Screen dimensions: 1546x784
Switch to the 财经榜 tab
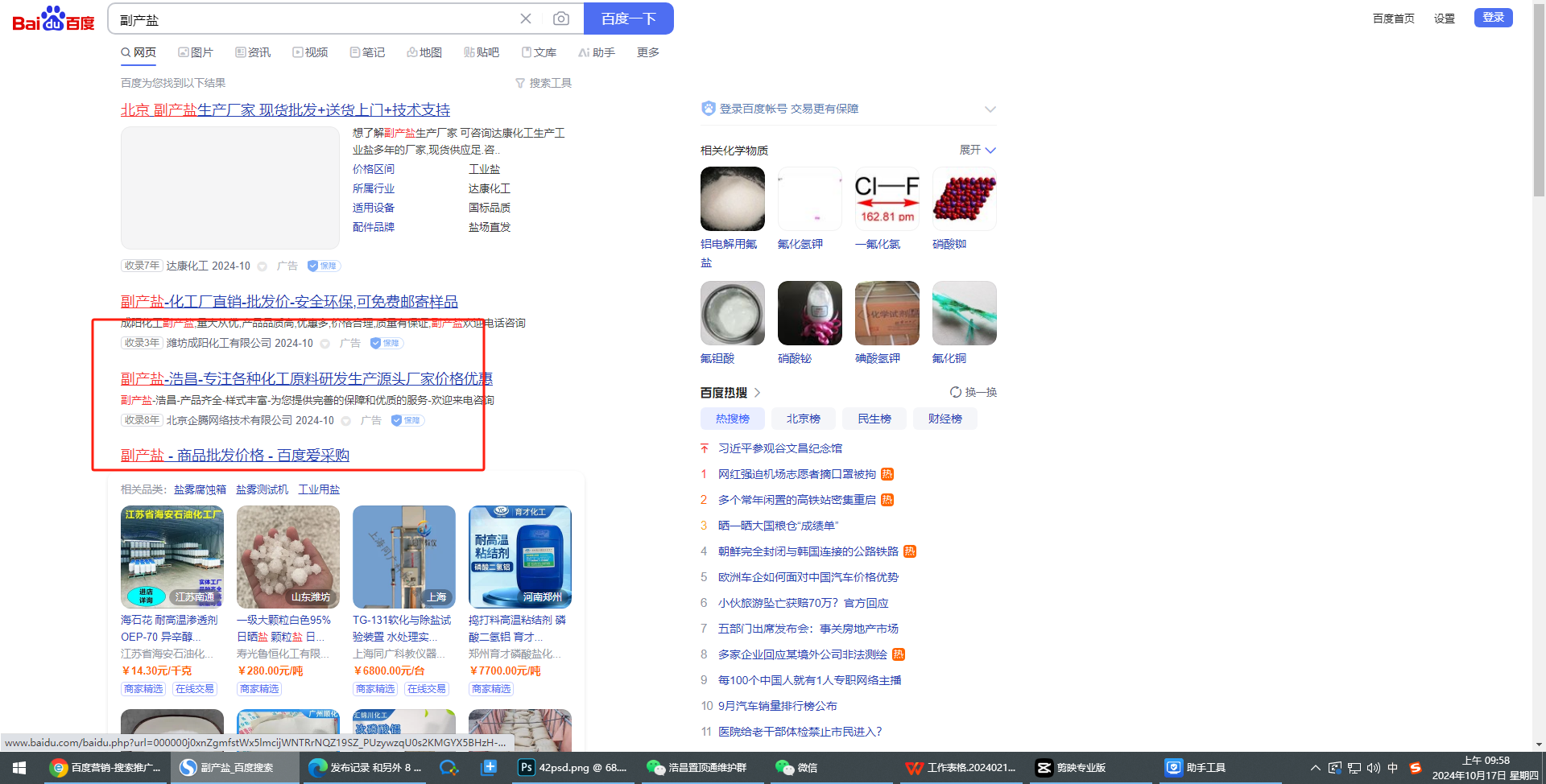945,419
